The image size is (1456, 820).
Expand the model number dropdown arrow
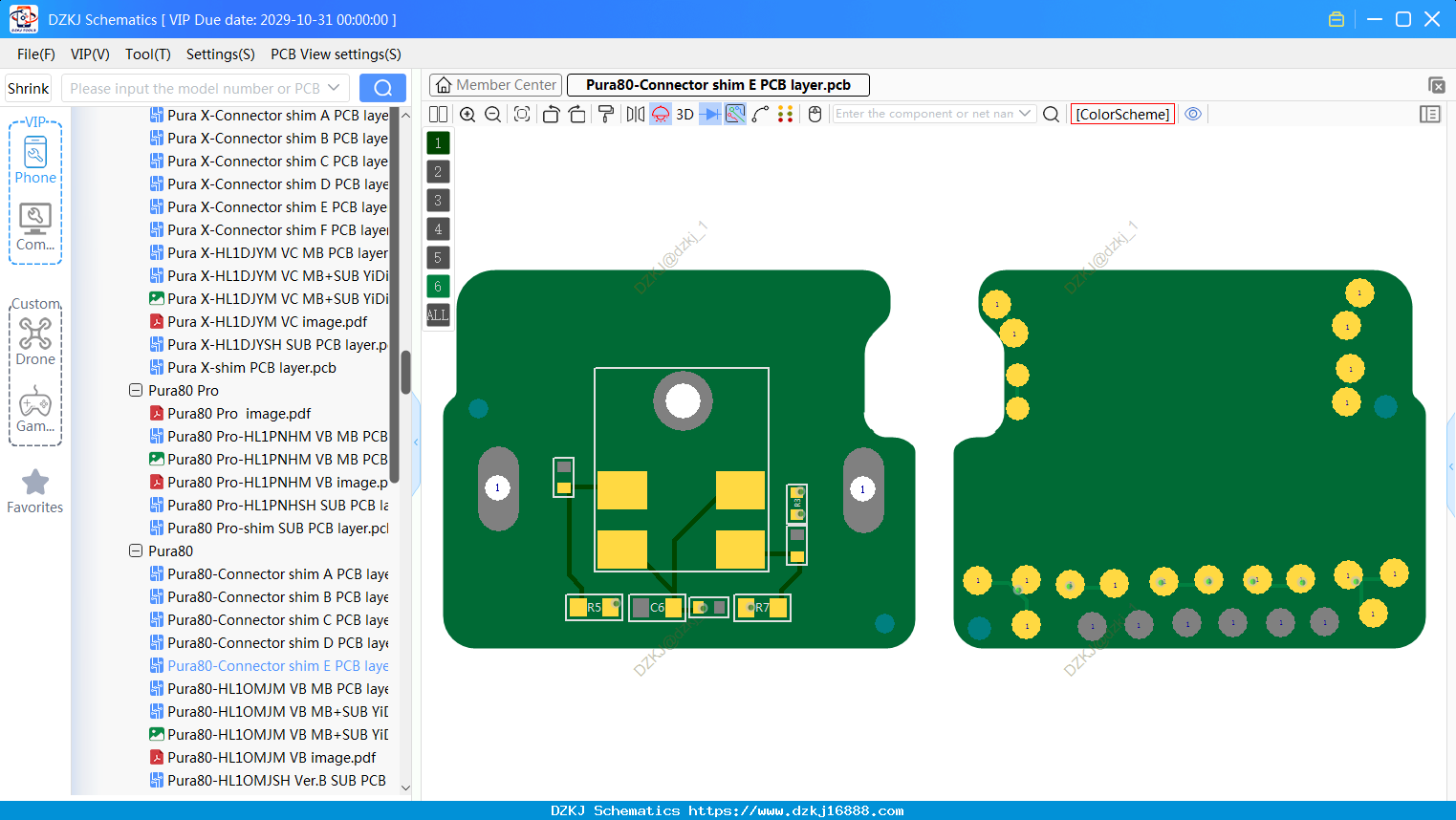click(x=334, y=88)
